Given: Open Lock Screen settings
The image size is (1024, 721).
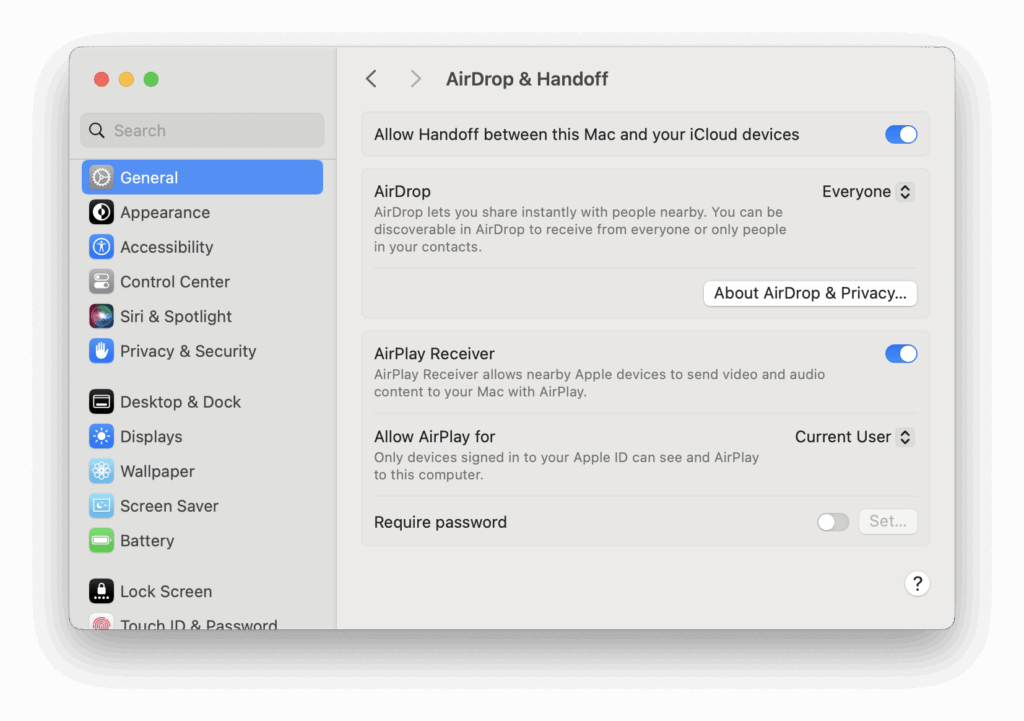Looking at the screenshot, I should 101,591.
